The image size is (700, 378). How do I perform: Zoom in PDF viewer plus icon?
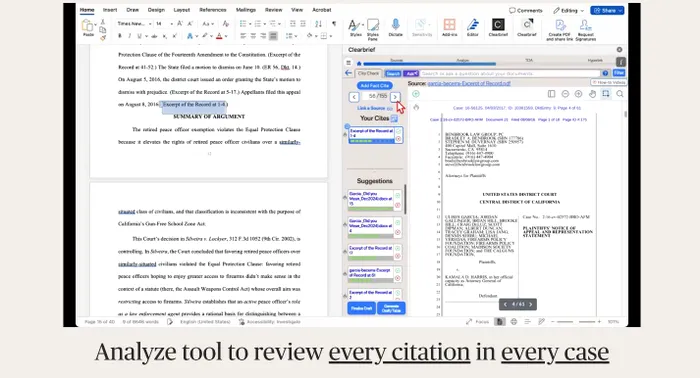pos(578,94)
